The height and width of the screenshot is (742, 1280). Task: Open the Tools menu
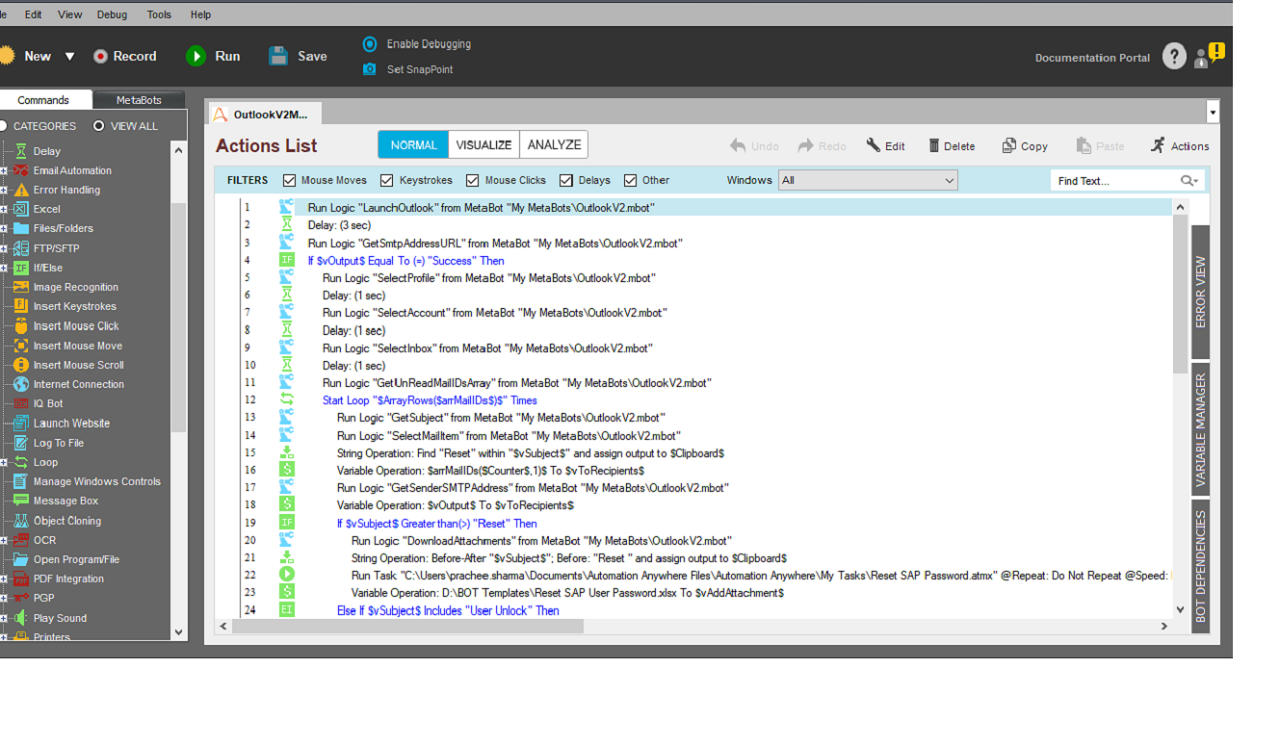159,15
